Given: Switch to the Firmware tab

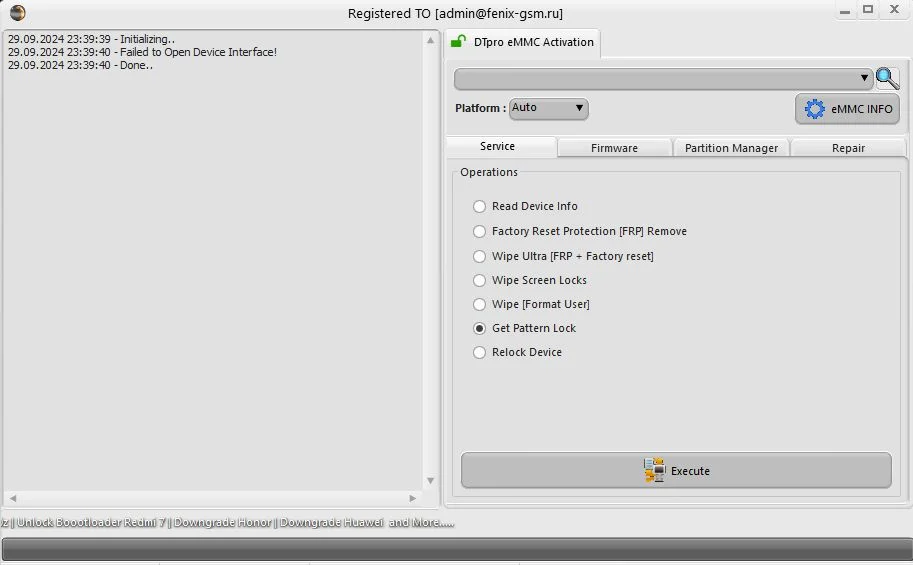Looking at the screenshot, I should point(614,148).
